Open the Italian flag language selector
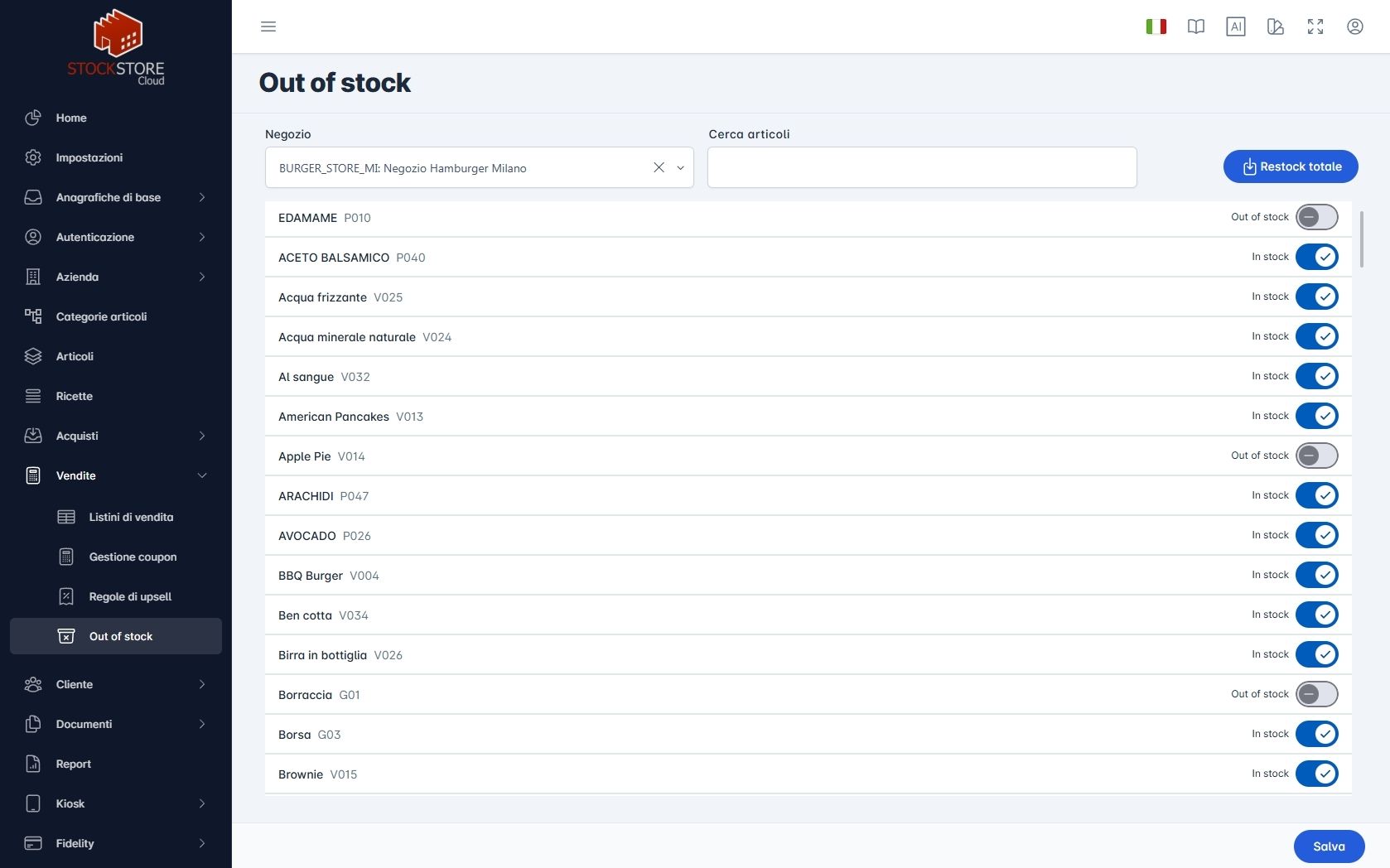The image size is (1390, 868). point(1156,27)
